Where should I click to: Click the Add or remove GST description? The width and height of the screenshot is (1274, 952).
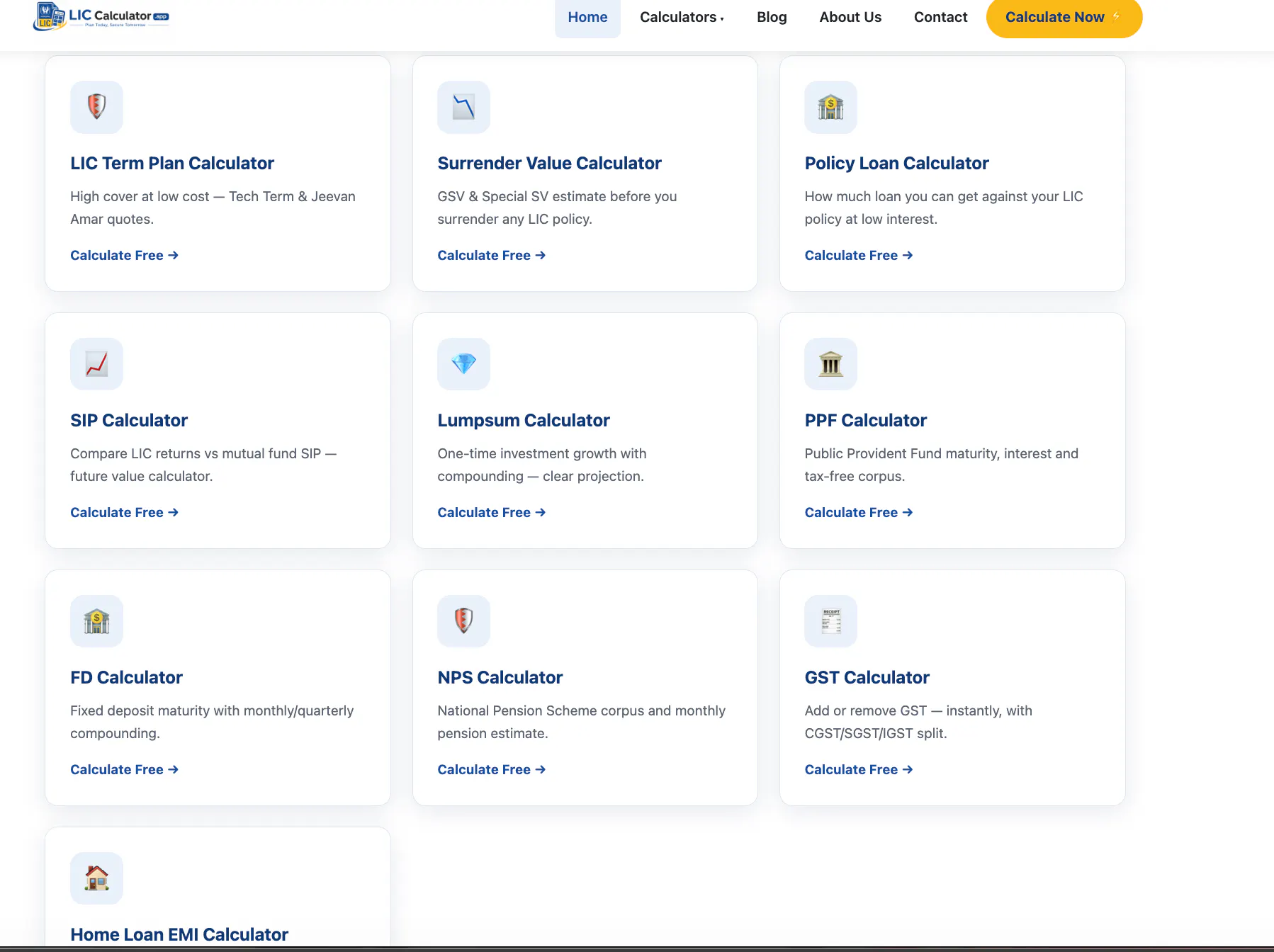point(918,722)
